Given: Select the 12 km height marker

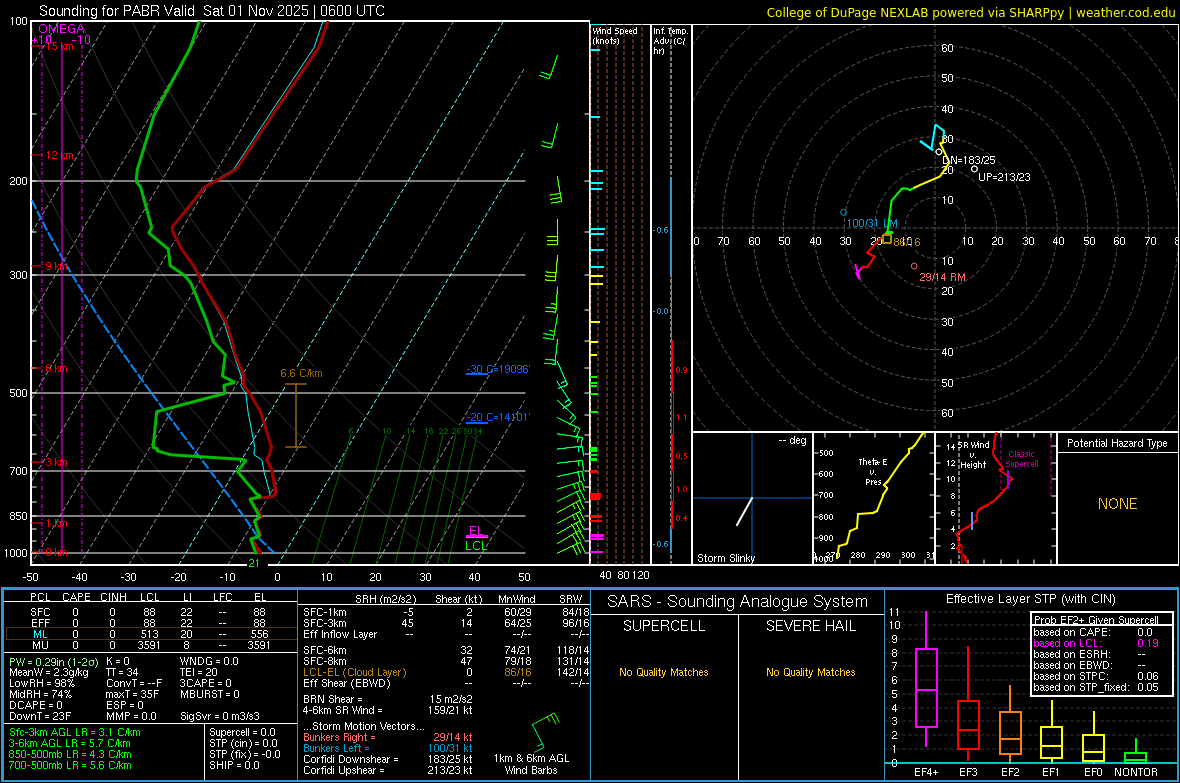Looking at the screenshot, I should [x=59, y=155].
